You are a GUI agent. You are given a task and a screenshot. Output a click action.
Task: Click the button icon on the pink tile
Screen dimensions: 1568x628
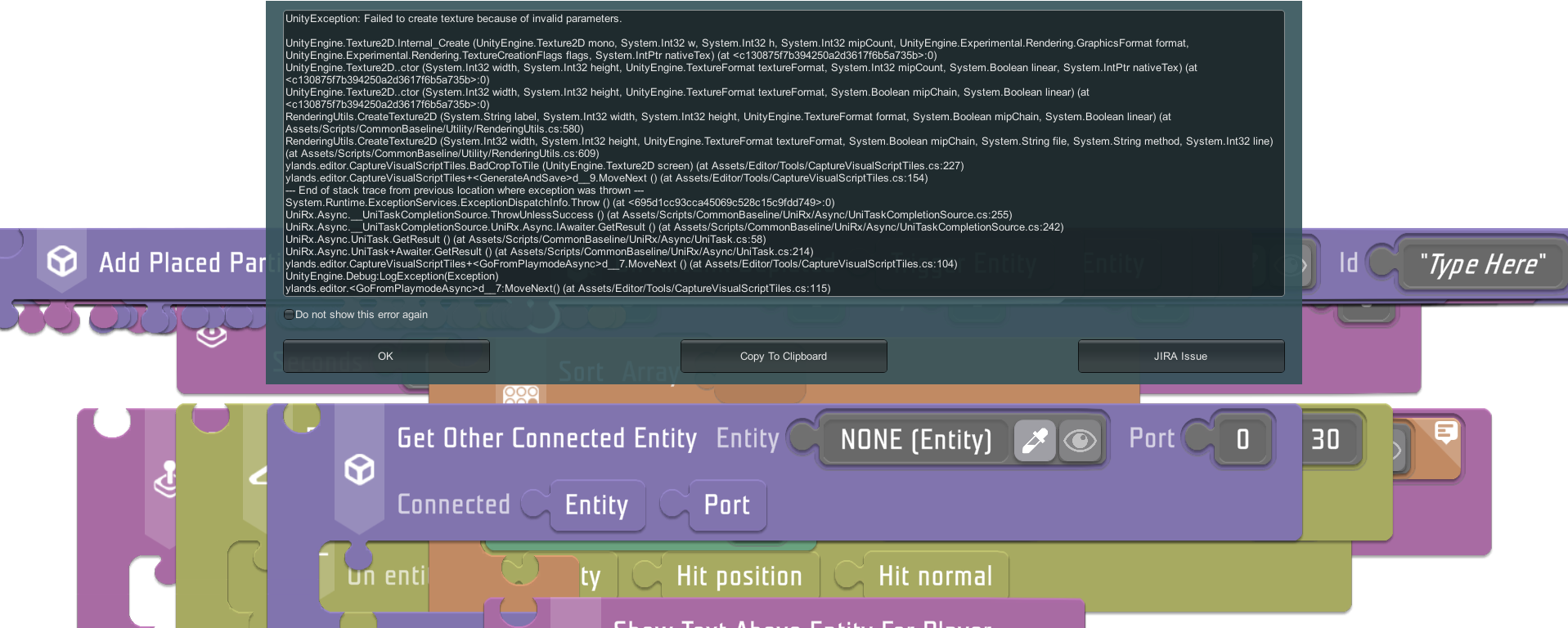(x=211, y=335)
